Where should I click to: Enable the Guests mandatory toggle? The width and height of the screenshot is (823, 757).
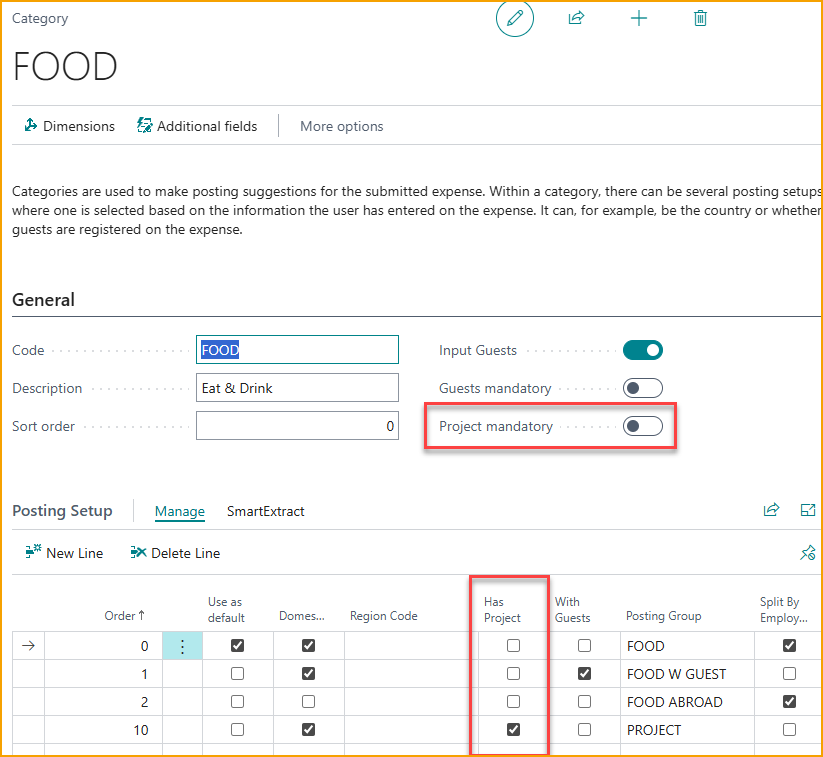point(642,388)
